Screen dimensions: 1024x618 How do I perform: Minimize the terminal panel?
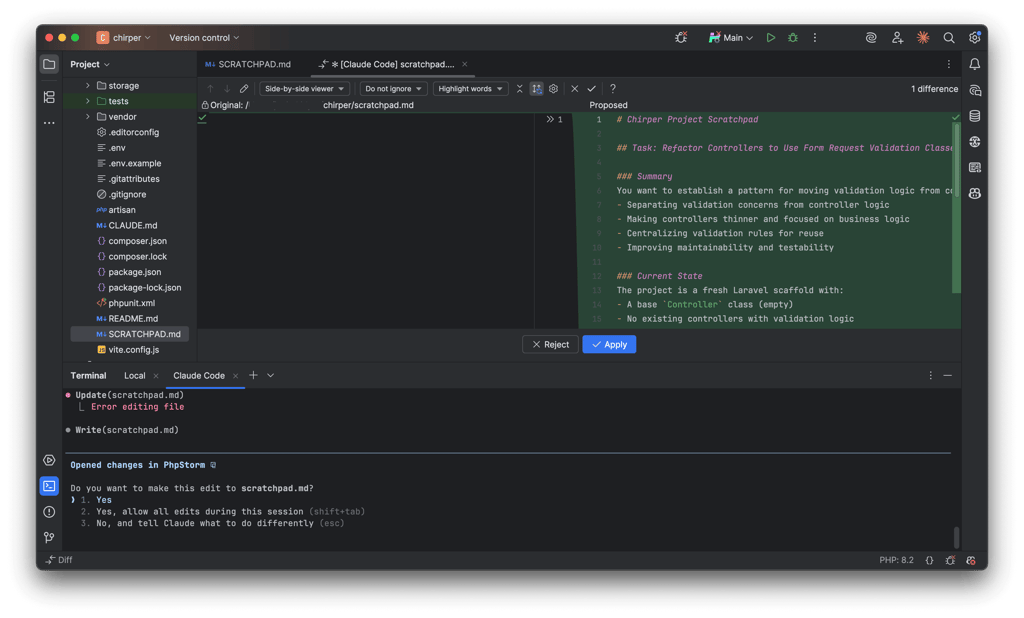pyautogui.click(x=948, y=376)
